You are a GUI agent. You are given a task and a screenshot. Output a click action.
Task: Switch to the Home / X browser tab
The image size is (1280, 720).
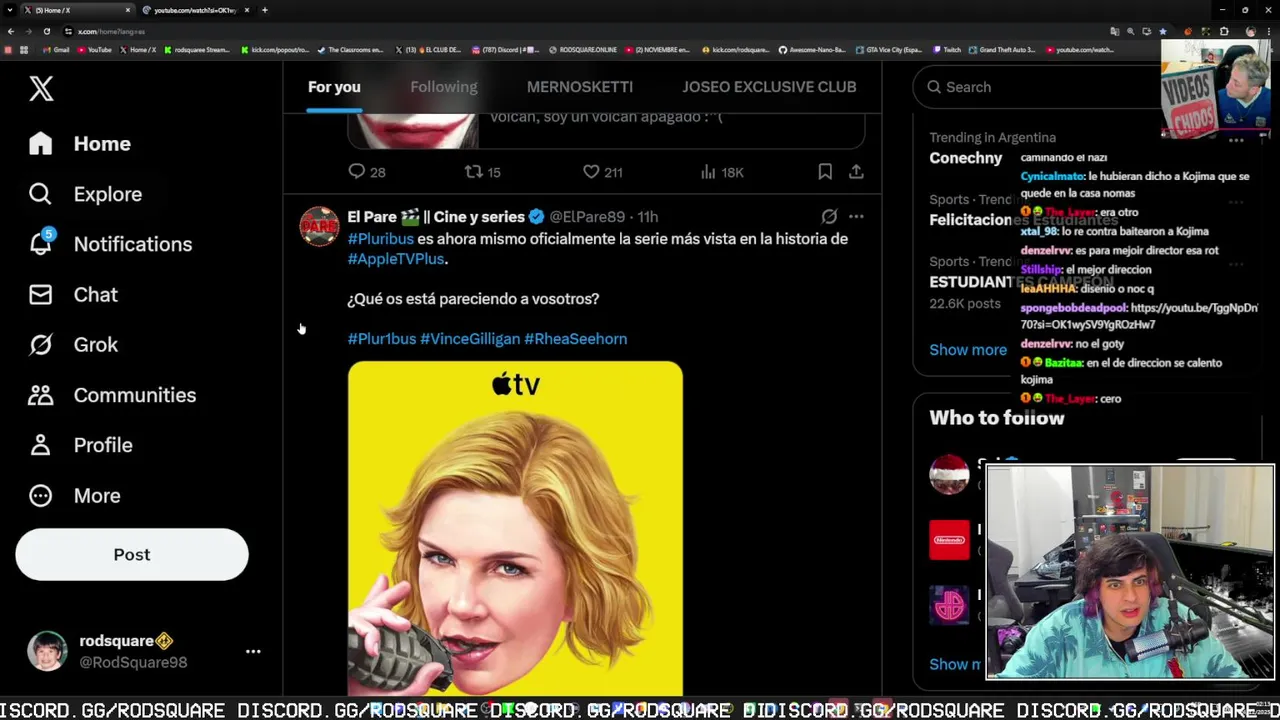(x=78, y=10)
